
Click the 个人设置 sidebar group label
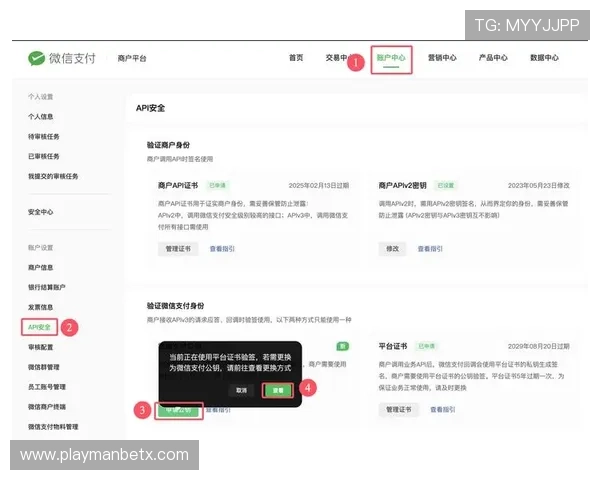(x=41, y=96)
